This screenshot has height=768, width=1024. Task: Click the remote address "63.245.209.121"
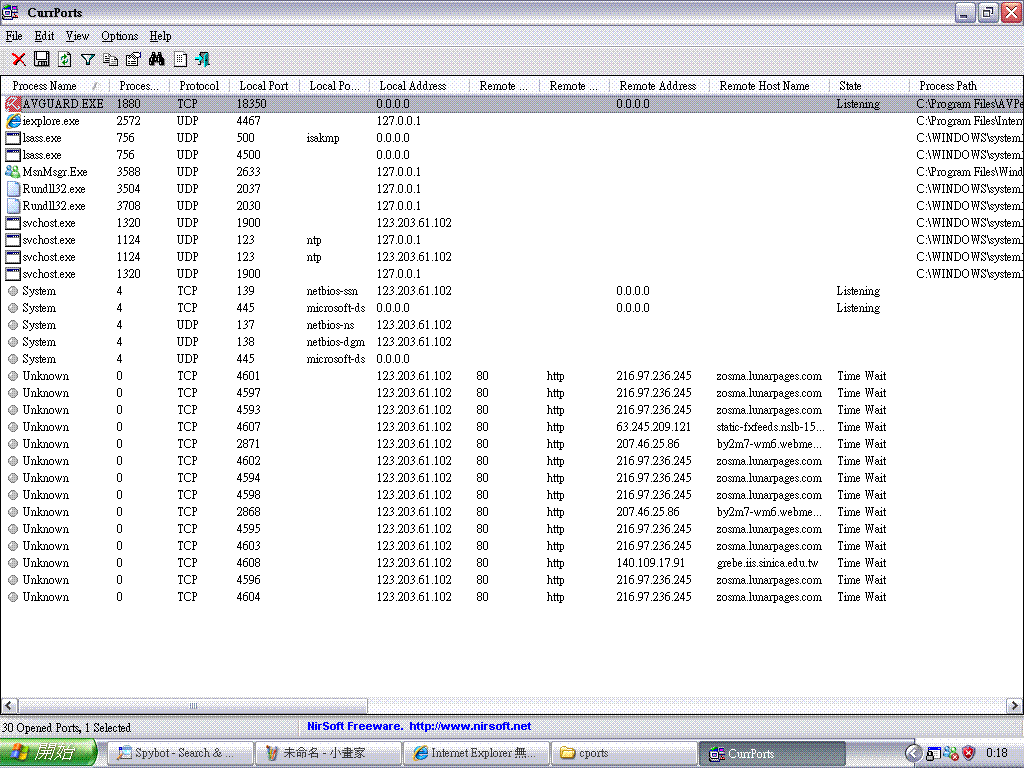(653, 426)
